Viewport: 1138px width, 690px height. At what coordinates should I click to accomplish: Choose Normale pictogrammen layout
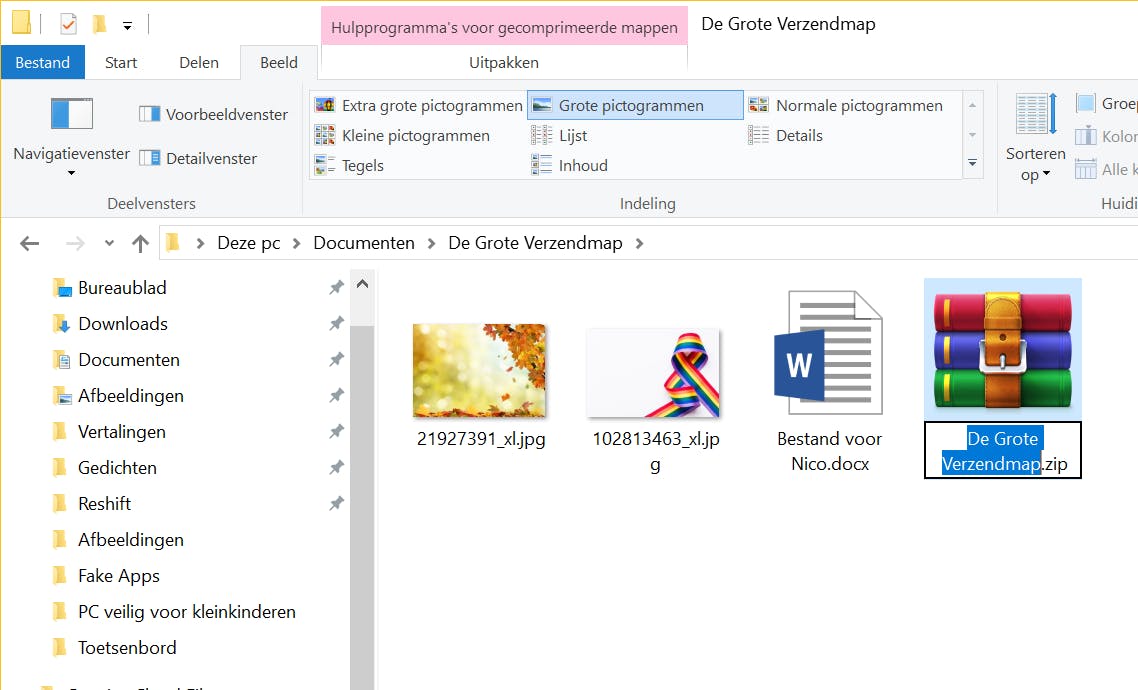[x=846, y=106]
